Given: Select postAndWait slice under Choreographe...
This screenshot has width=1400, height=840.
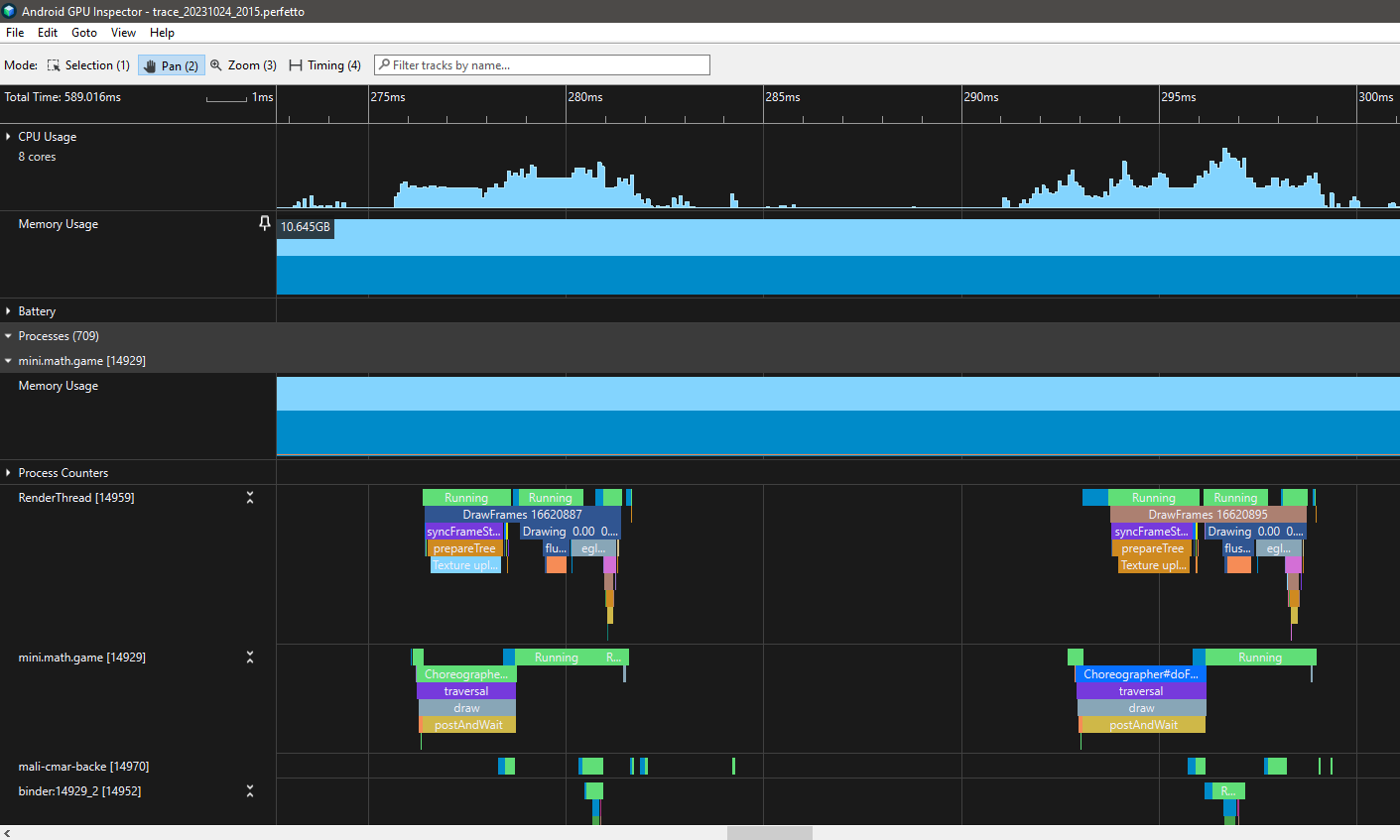Looking at the screenshot, I should [468, 725].
